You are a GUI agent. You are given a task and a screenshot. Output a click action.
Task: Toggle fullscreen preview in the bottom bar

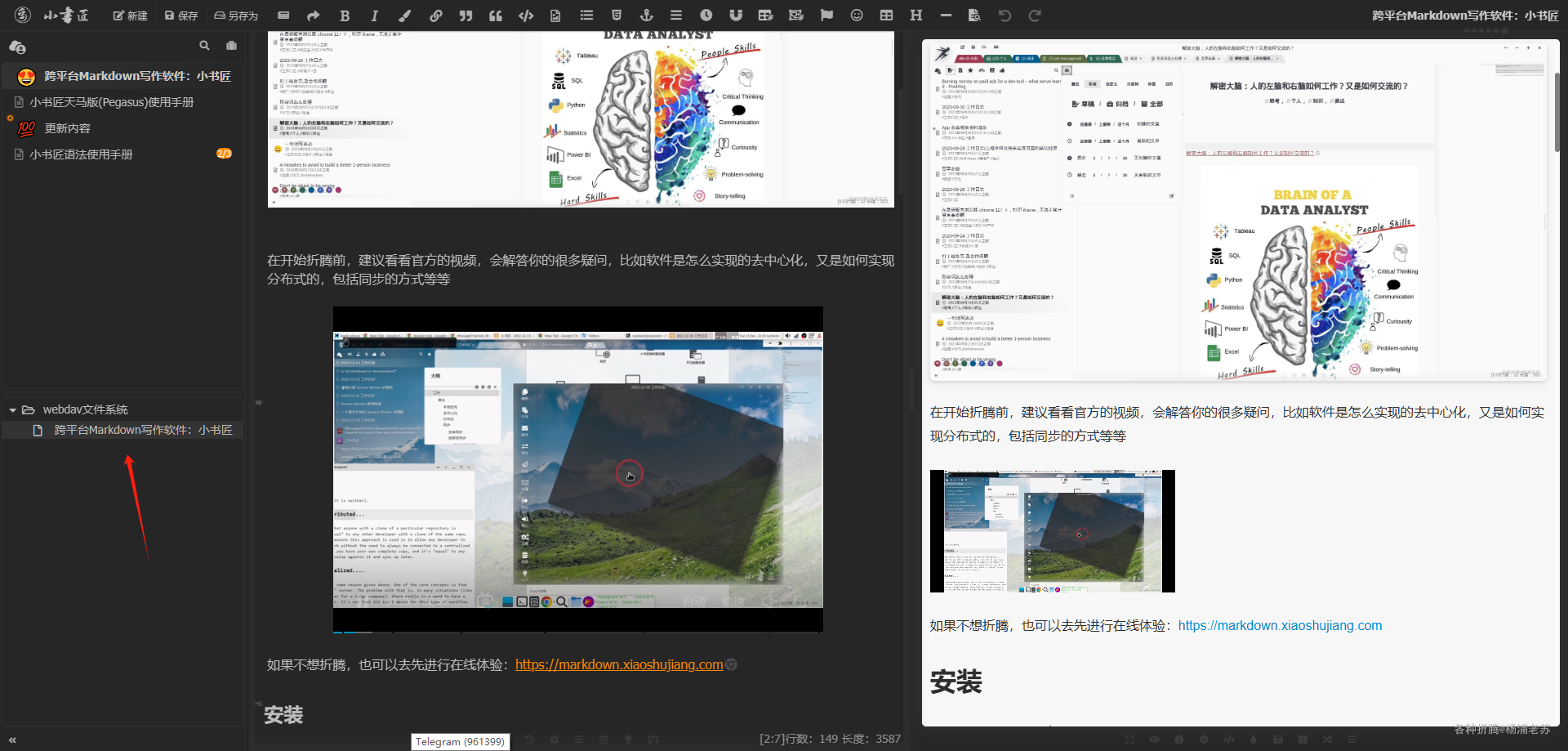tap(1129, 740)
